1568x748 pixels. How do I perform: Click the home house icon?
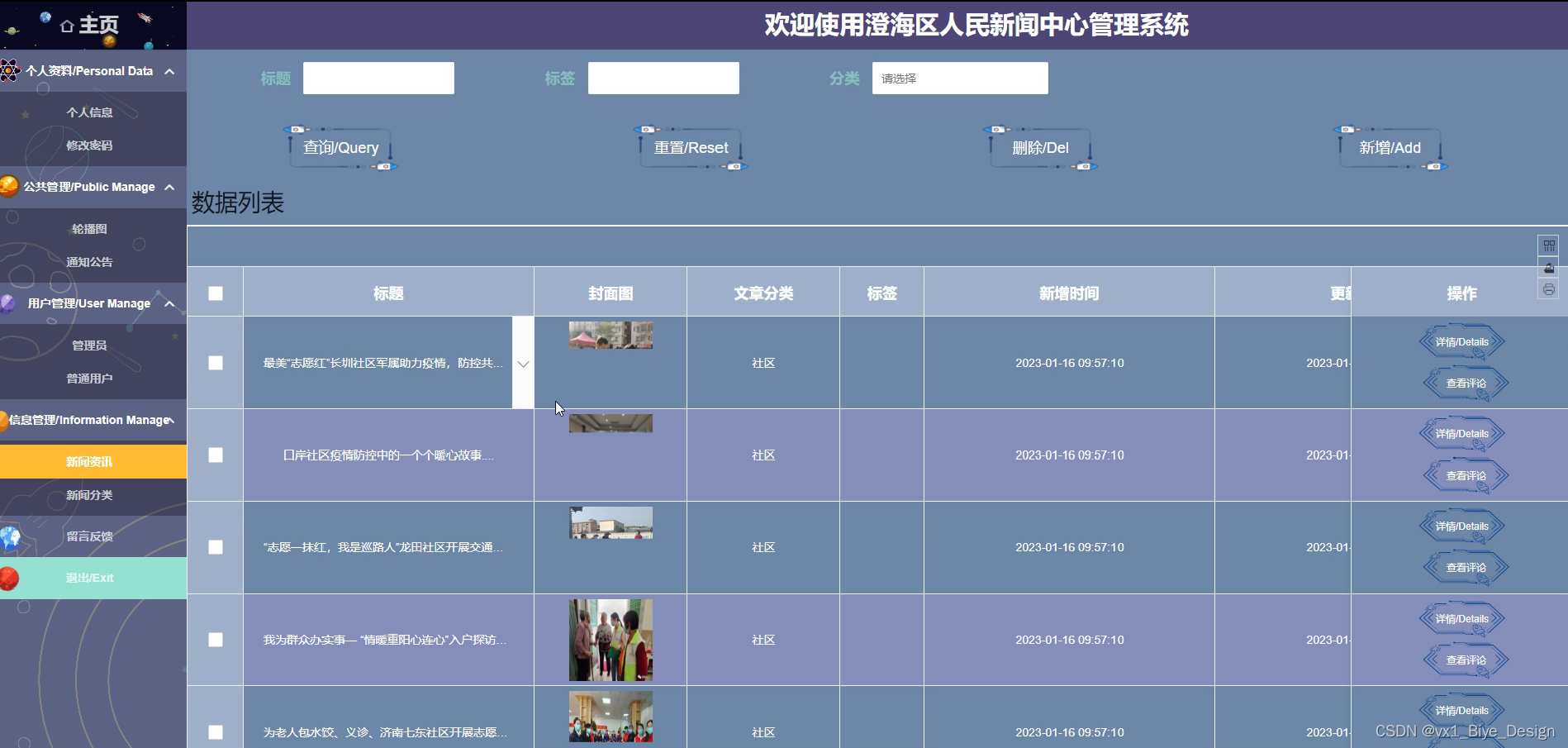pos(67,26)
